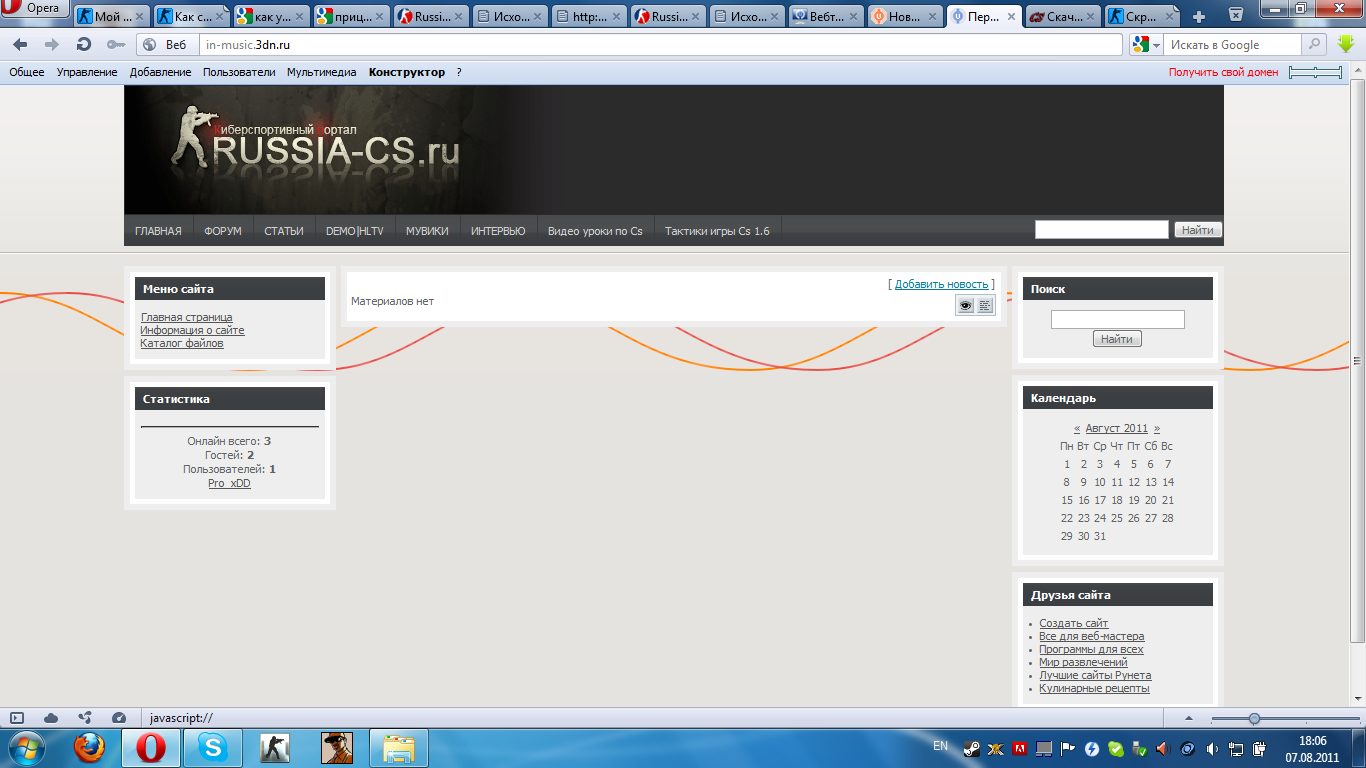Open the 'Конструктор' admin menu
This screenshot has height=768, width=1366.
tap(407, 72)
